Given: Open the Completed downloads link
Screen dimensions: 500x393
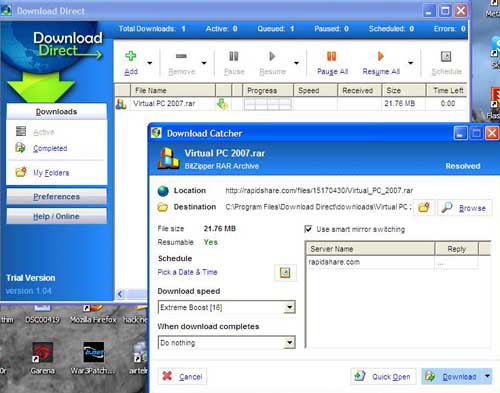Looking at the screenshot, I should point(50,148).
